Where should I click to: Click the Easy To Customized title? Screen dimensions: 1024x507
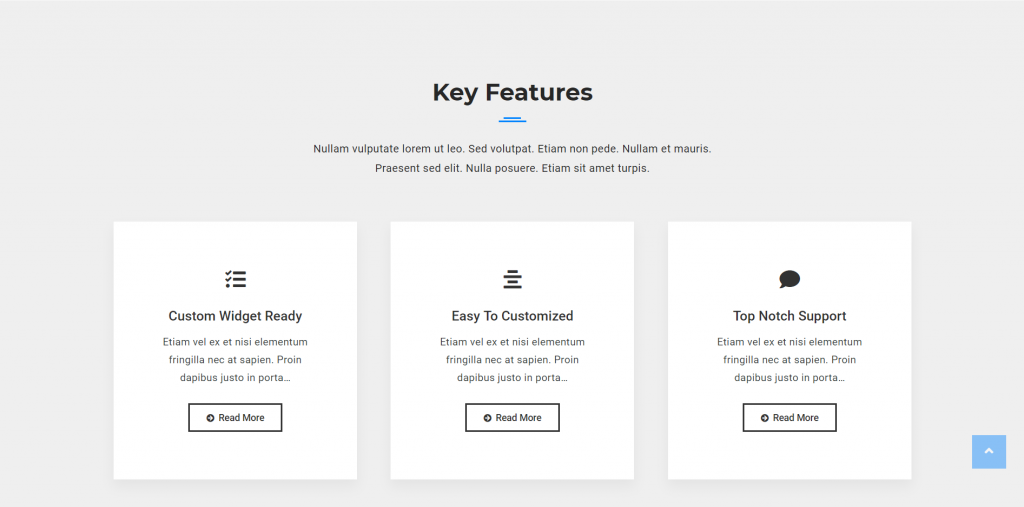pyautogui.click(x=512, y=316)
